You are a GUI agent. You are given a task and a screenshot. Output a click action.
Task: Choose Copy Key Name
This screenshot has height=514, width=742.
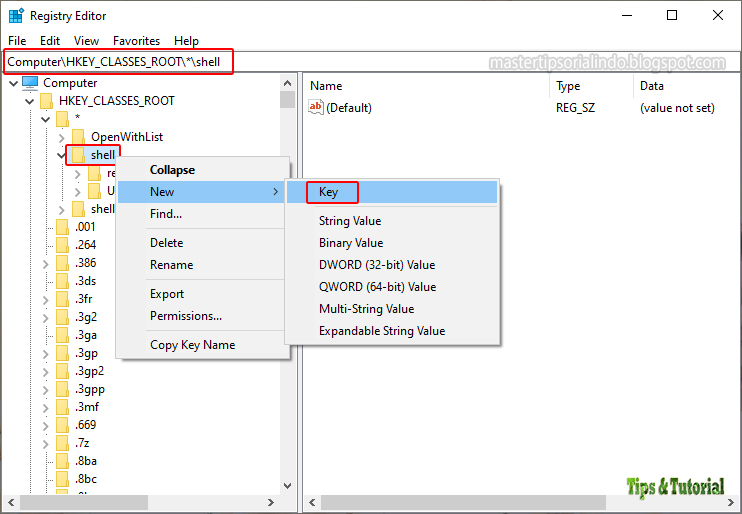[x=203, y=345]
